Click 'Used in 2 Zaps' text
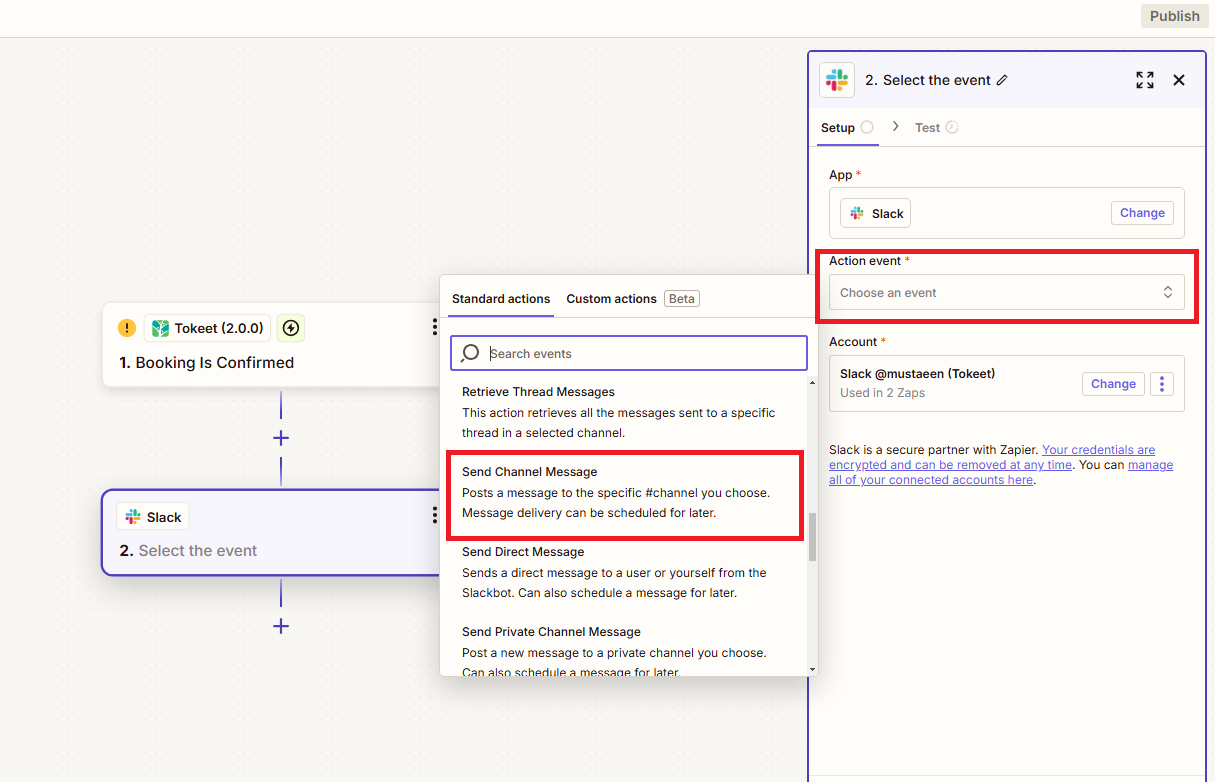Viewport: 1215px width, 782px height. pyautogui.click(x=882, y=393)
